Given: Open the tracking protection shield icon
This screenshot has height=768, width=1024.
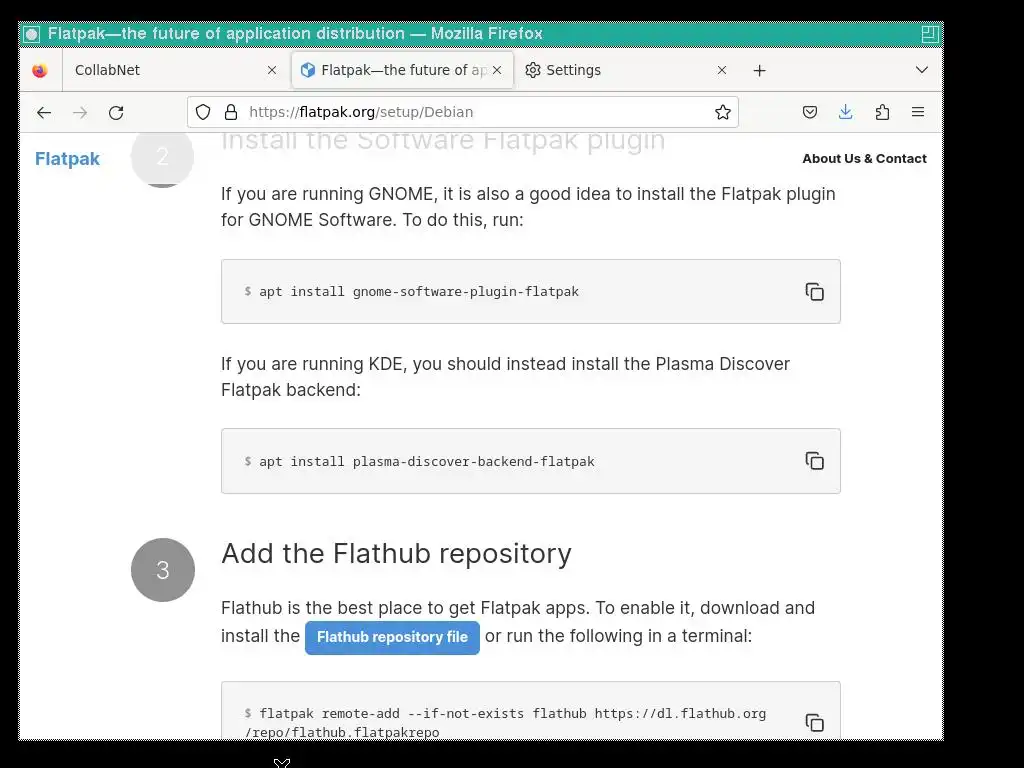Looking at the screenshot, I should coord(203,112).
